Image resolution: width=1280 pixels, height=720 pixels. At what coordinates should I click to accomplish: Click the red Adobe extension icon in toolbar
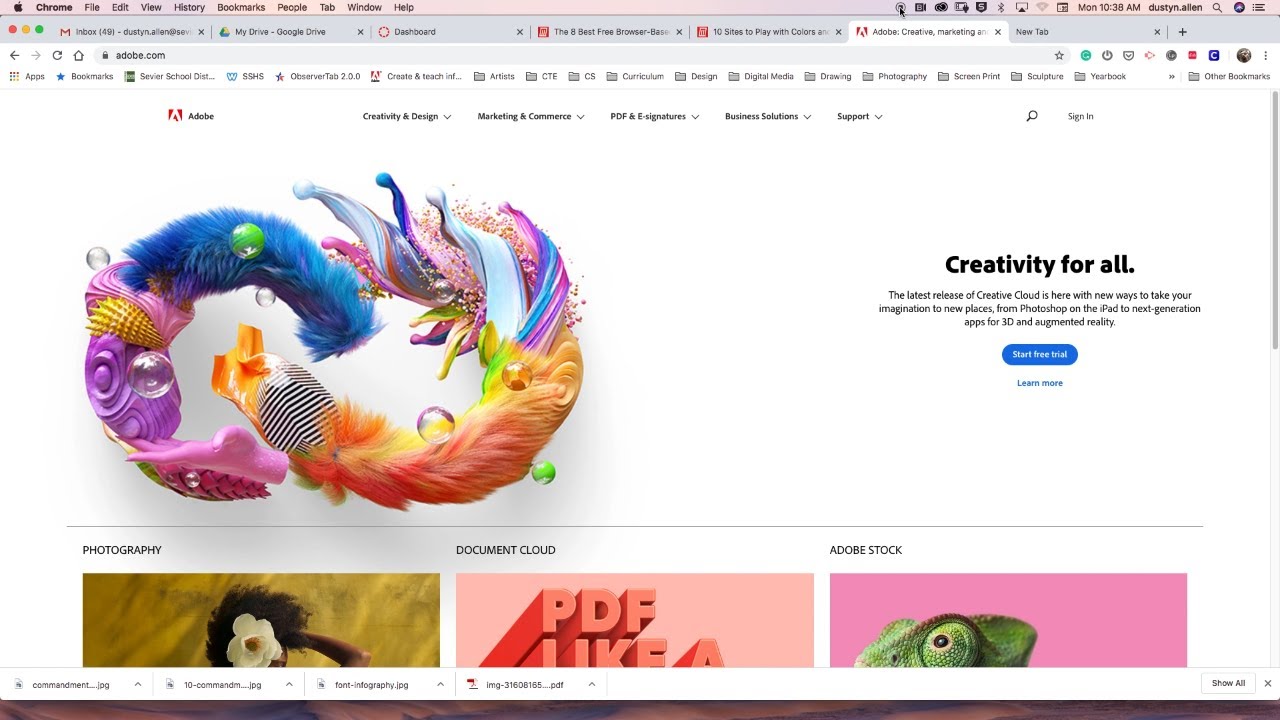pyautogui.click(x=1192, y=55)
